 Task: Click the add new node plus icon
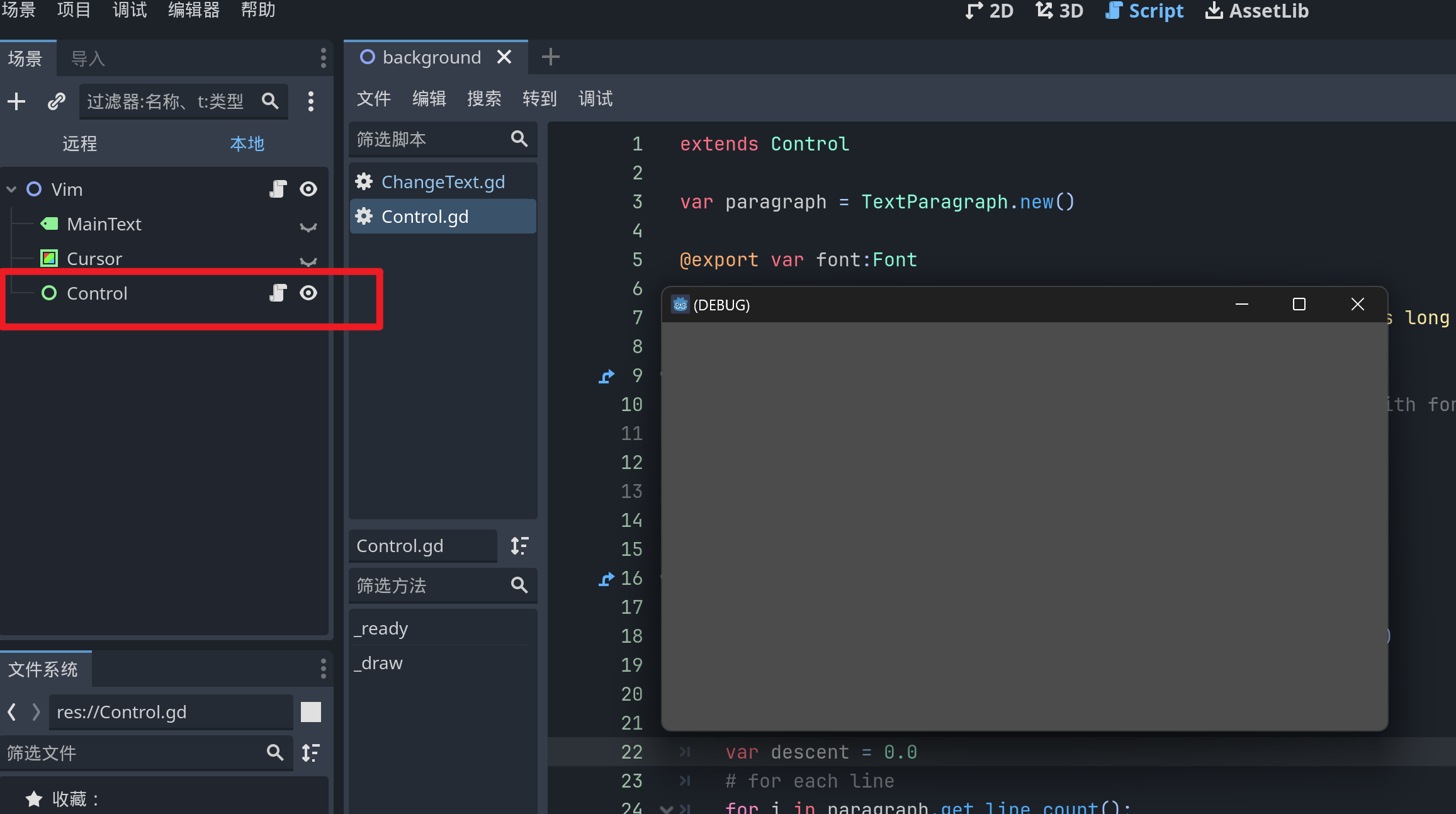pyautogui.click(x=16, y=101)
